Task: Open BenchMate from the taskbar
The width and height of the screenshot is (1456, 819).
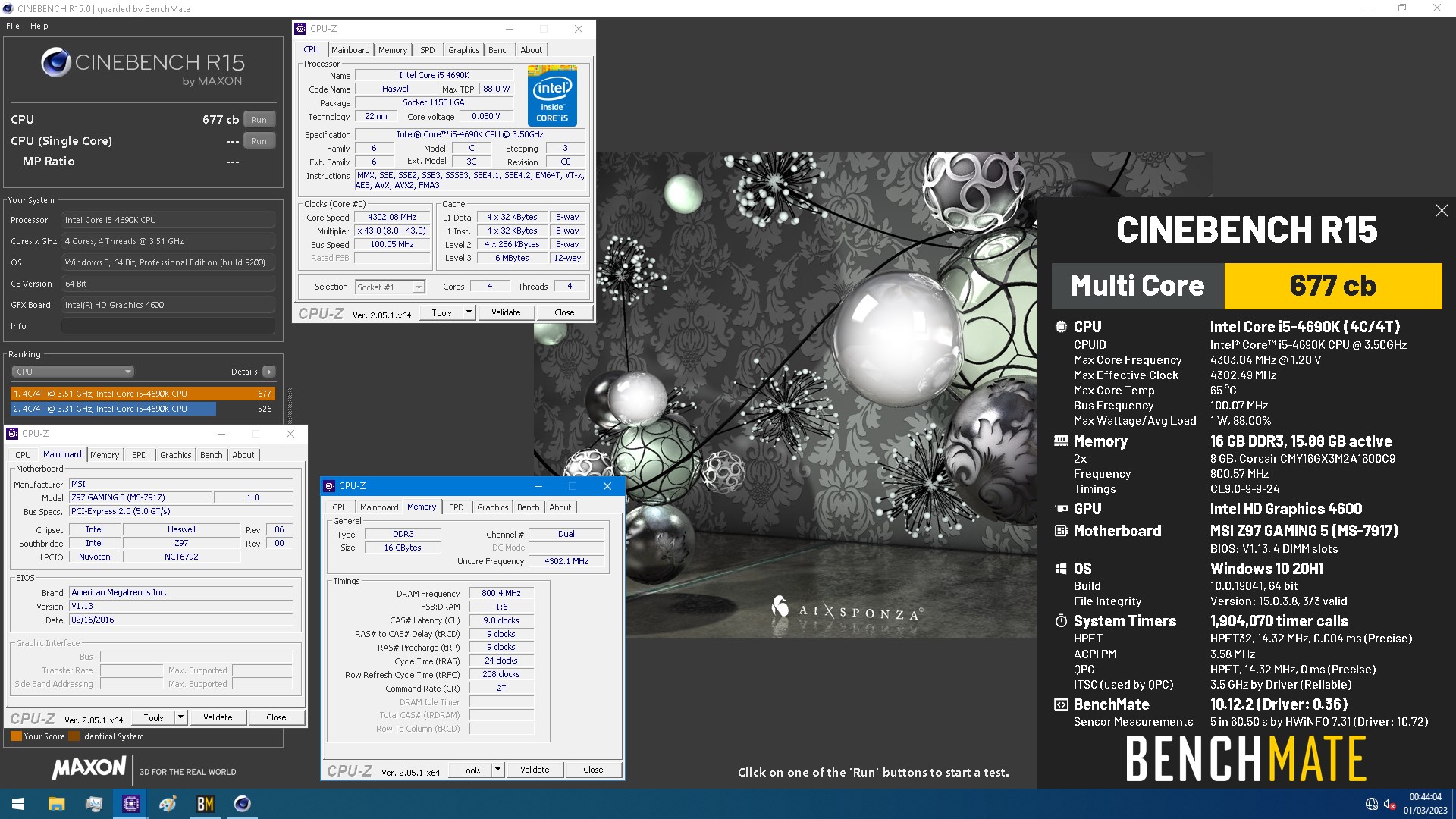Action: [x=205, y=804]
